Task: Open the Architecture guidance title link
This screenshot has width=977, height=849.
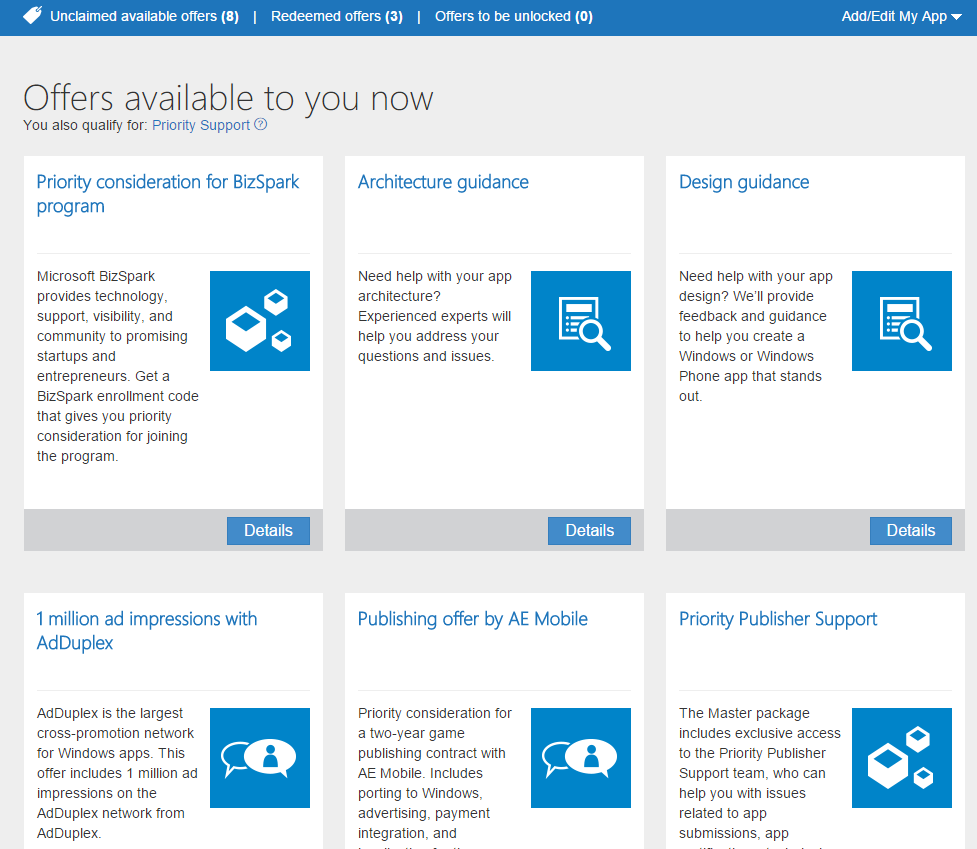Action: pos(443,182)
